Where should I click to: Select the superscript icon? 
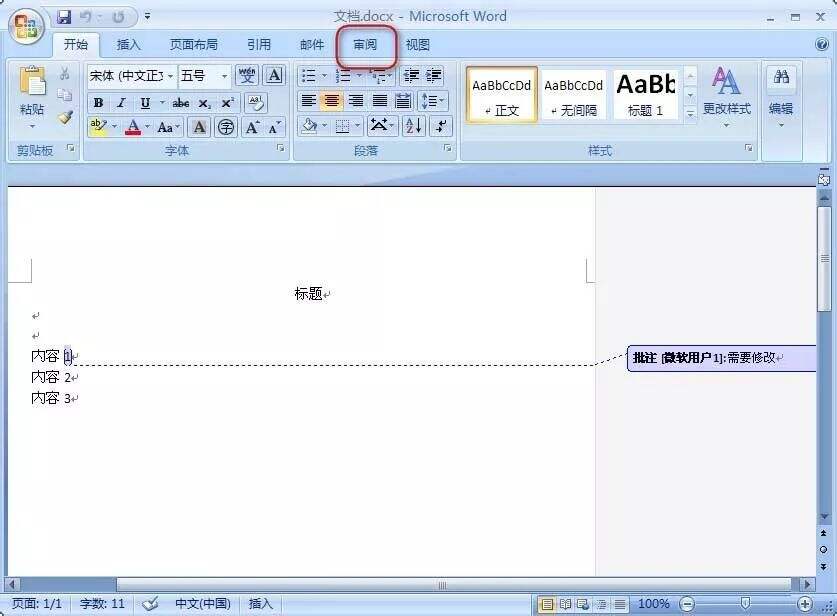tap(227, 102)
